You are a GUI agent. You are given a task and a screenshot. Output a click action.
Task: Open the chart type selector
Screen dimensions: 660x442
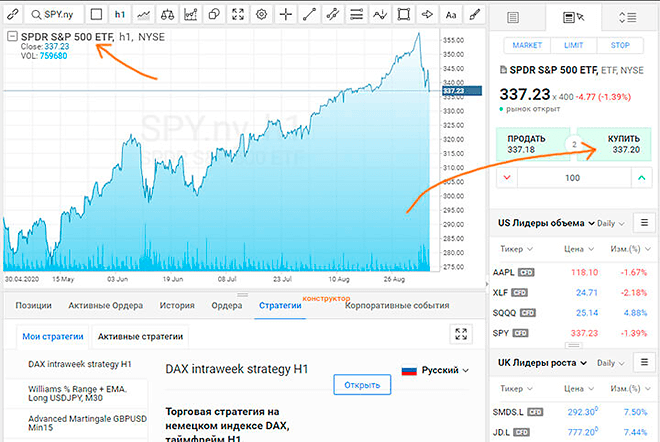[144, 15]
